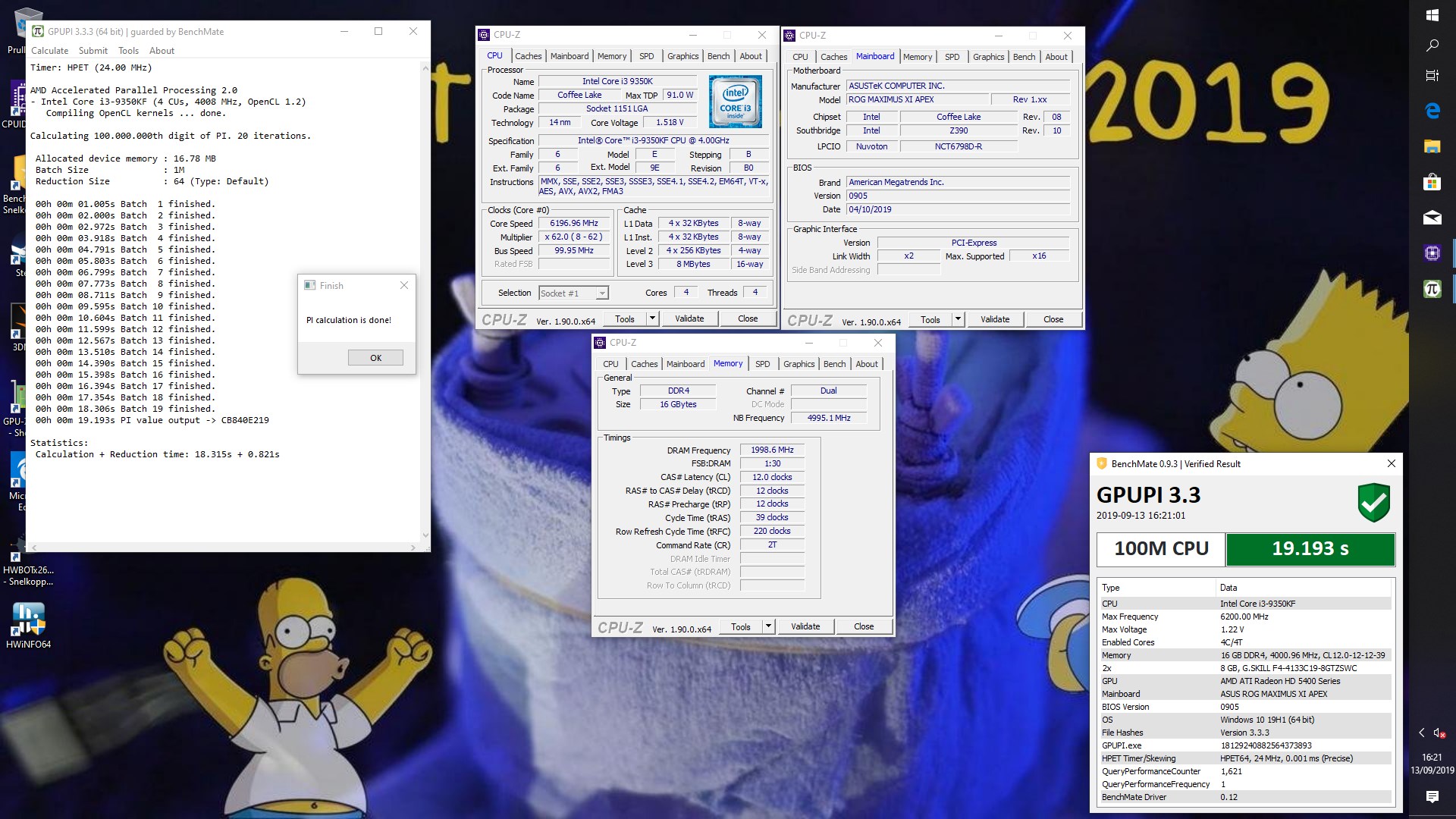Click the green 19.193 s result box

1310,549
